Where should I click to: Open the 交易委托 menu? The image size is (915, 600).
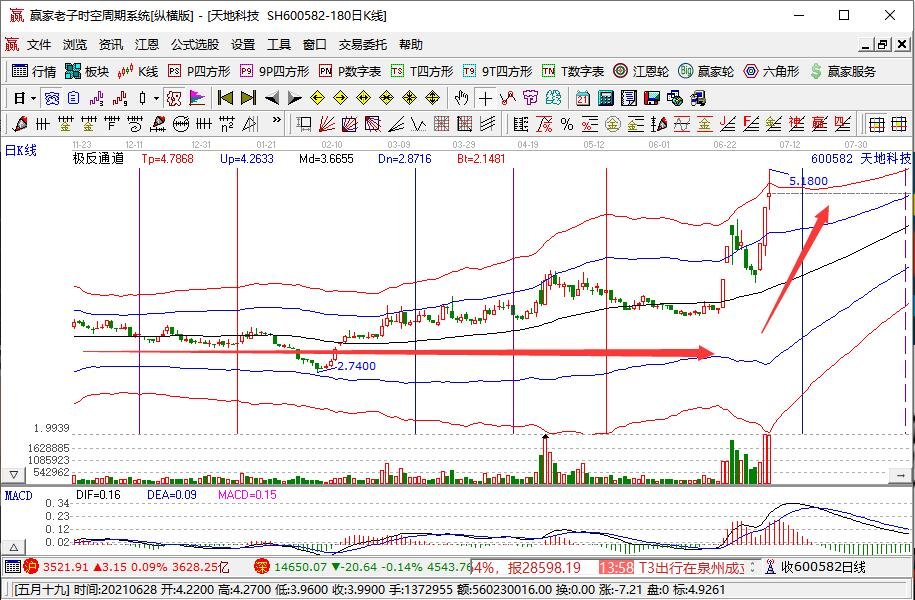tap(362, 45)
